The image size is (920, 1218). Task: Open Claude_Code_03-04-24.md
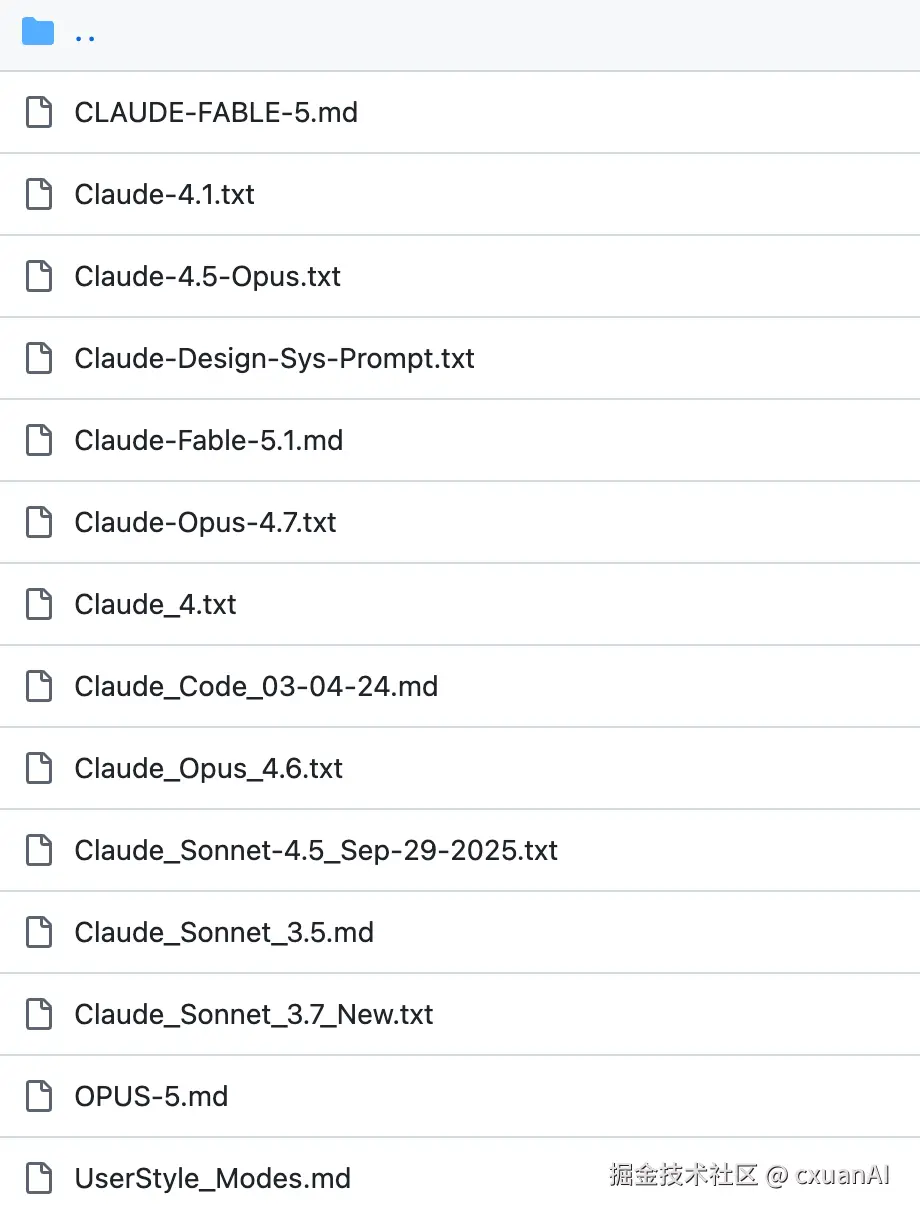tap(256, 686)
